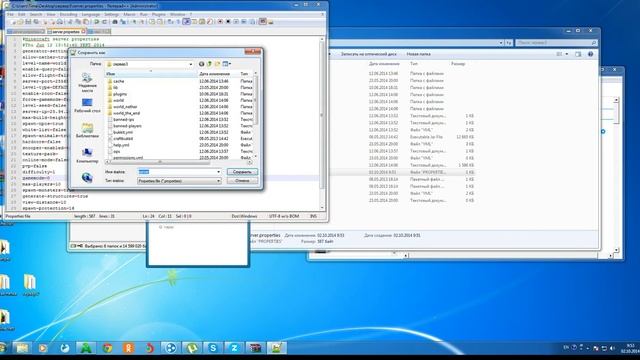
Task: Open the Language menu in Notepad++
Action: pyautogui.click(x=91, y=14)
